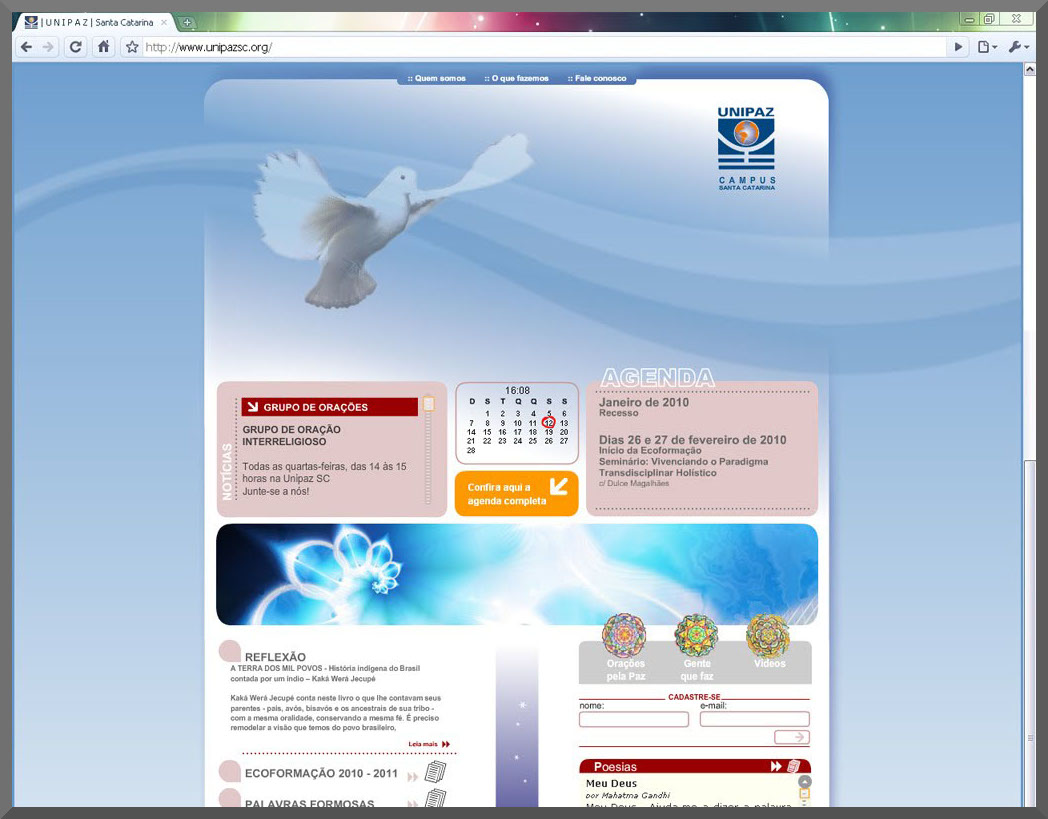Viewport: 1048px width, 819px height.
Task: Open the ECOFORMAÇÃO 2010 - 2011 link
Action: tap(321, 774)
